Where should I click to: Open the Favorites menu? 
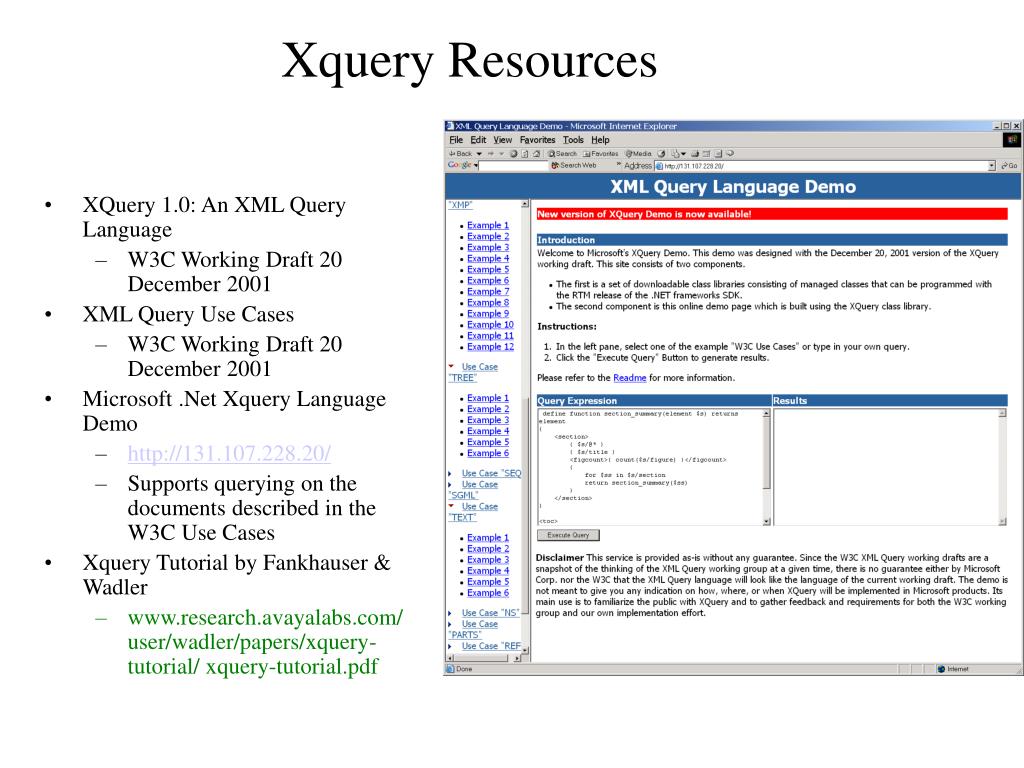537,140
